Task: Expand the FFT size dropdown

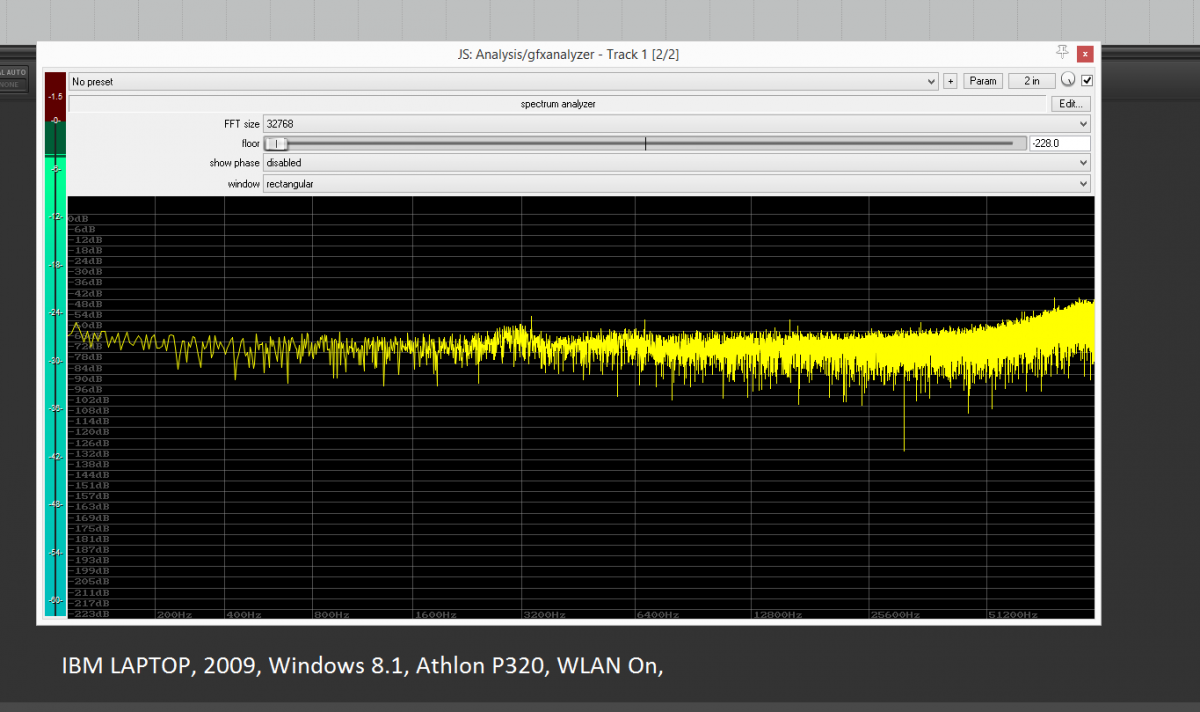Action: tap(676, 124)
